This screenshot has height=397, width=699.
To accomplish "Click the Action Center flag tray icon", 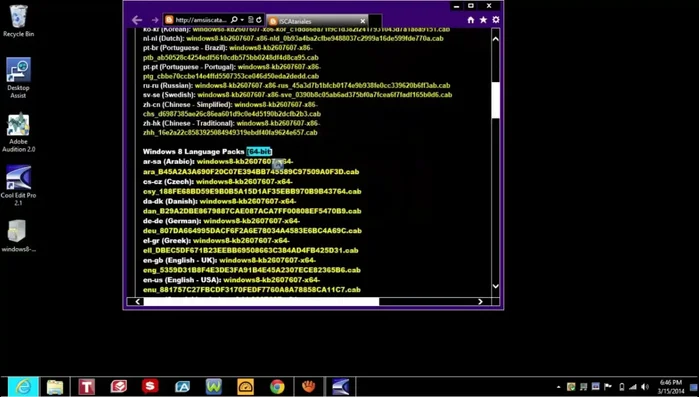I will 607,387.
